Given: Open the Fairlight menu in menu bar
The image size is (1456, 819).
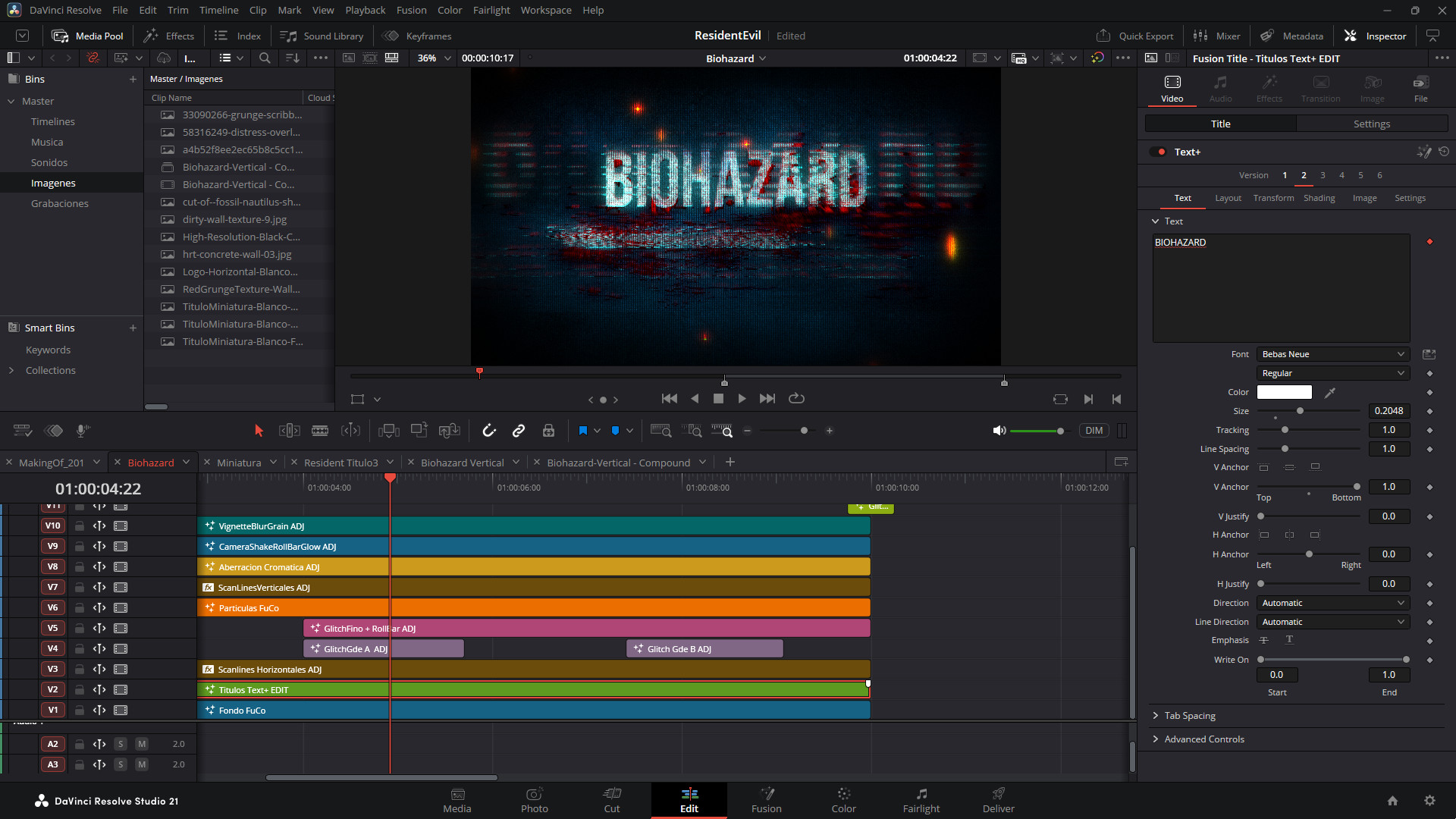Looking at the screenshot, I should [491, 10].
